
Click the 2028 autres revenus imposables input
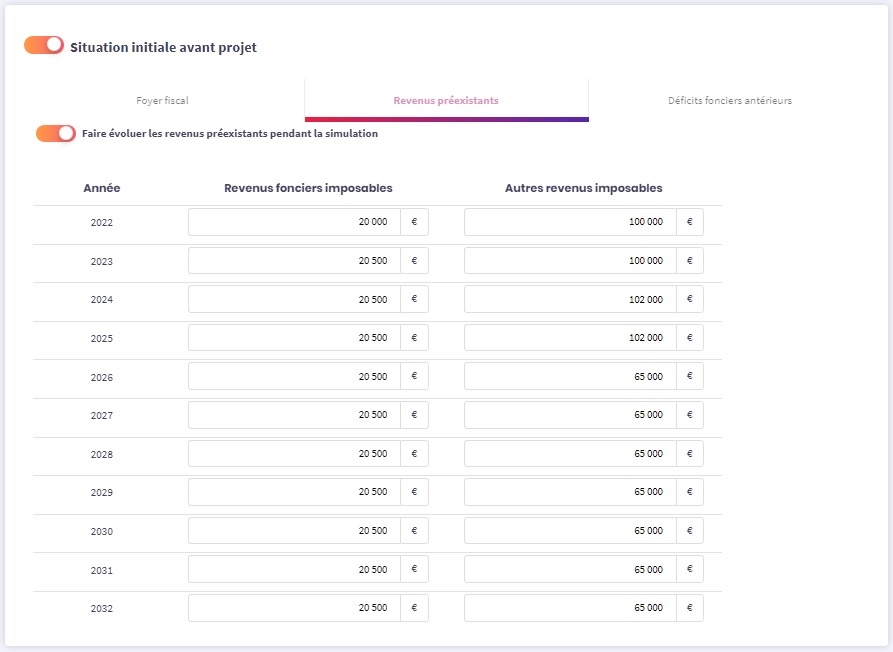pyautogui.click(x=570, y=454)
